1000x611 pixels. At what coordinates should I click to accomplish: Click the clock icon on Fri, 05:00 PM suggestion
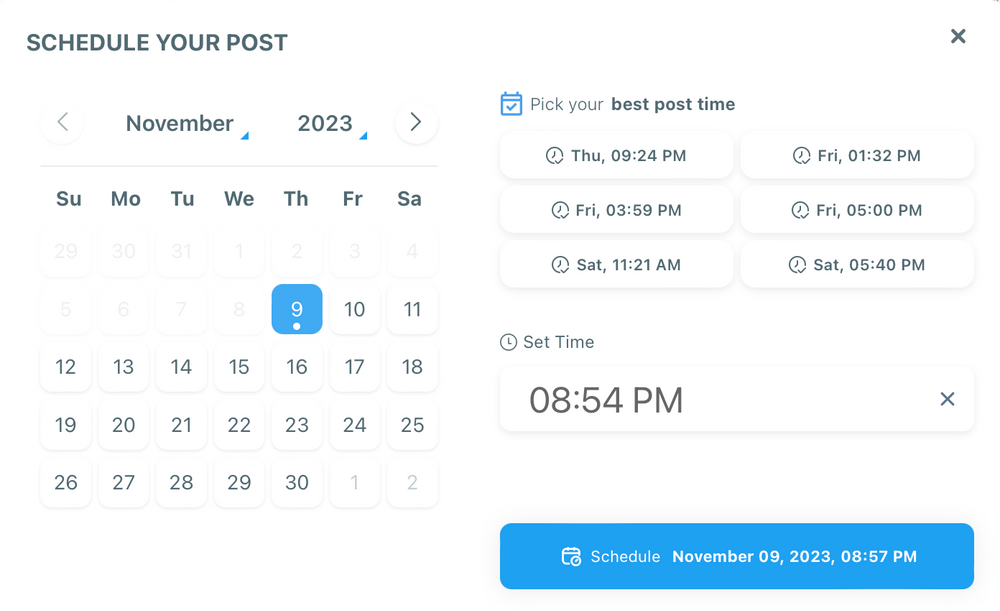click(800, 210)
